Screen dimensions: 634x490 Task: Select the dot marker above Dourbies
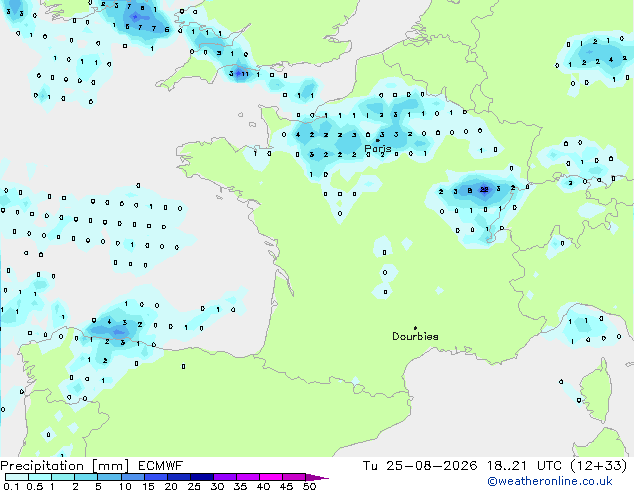click(415, 328)
